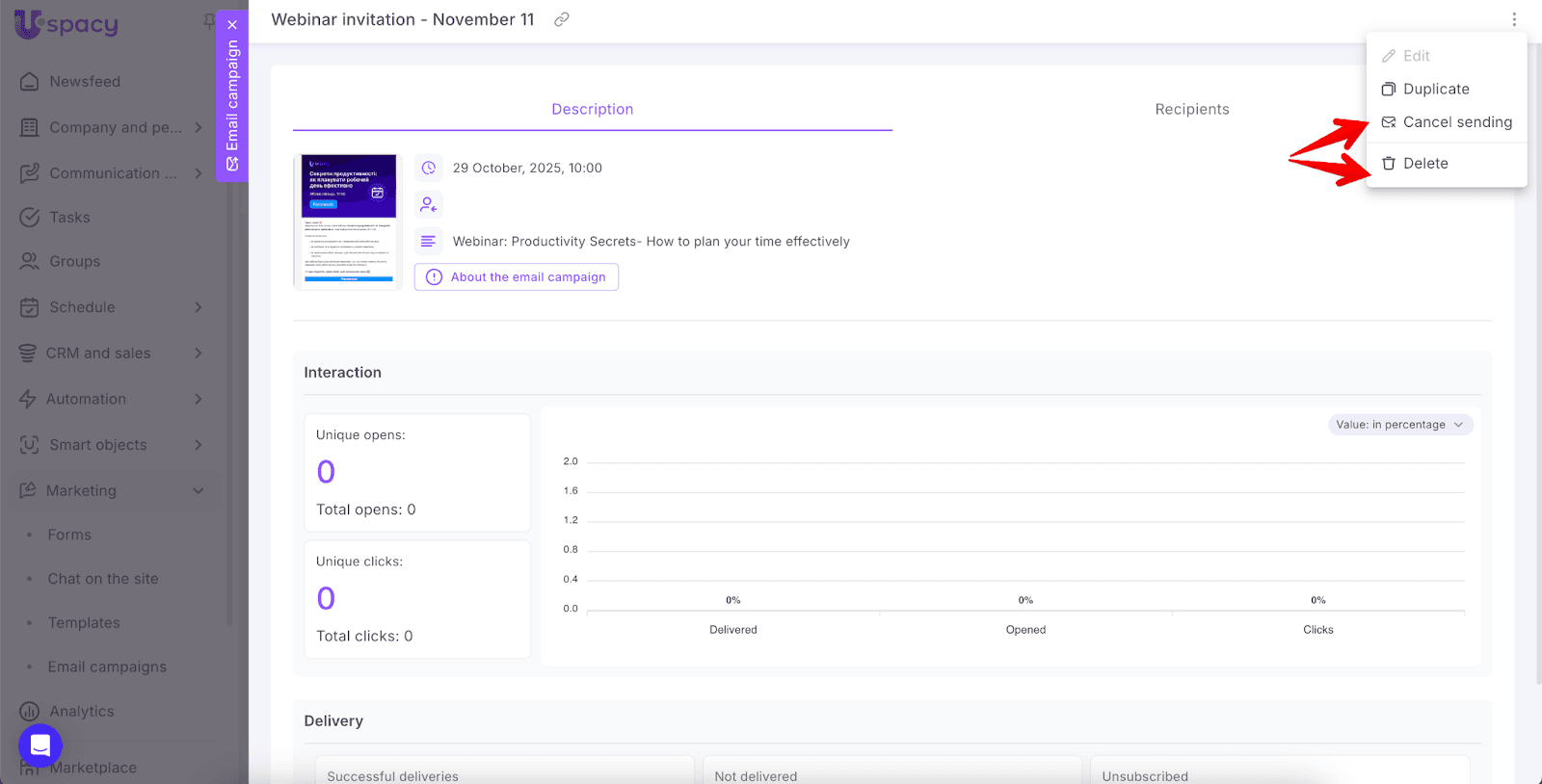Switch to the Recipients tab
The image size is (1542, 784).
point(1191,110)
